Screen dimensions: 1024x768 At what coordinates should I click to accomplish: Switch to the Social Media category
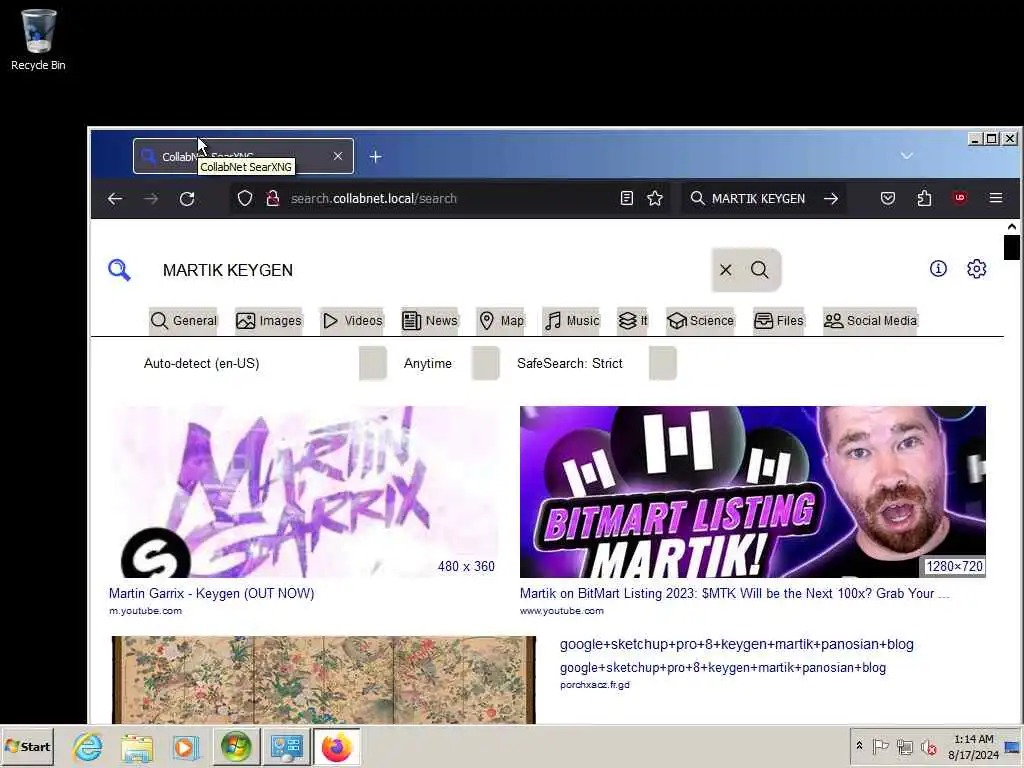pyautogui.click(x=871, y=321)
